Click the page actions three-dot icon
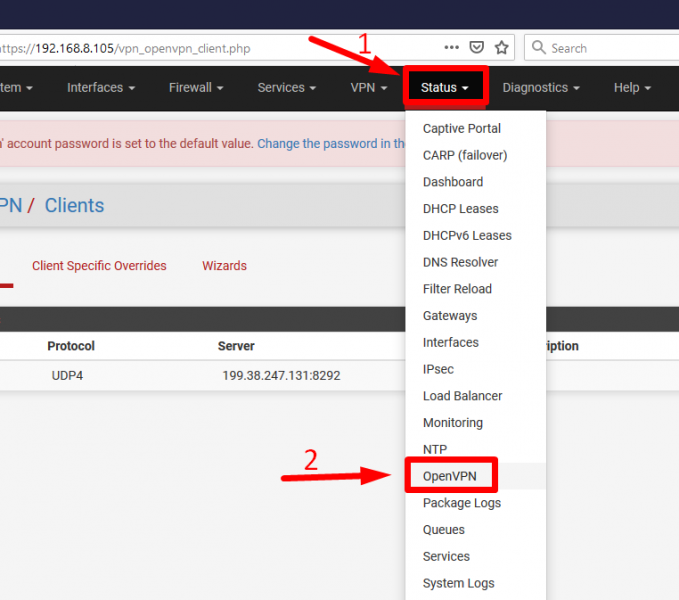Viewport: 679px width, 600px height. [453, 48]
